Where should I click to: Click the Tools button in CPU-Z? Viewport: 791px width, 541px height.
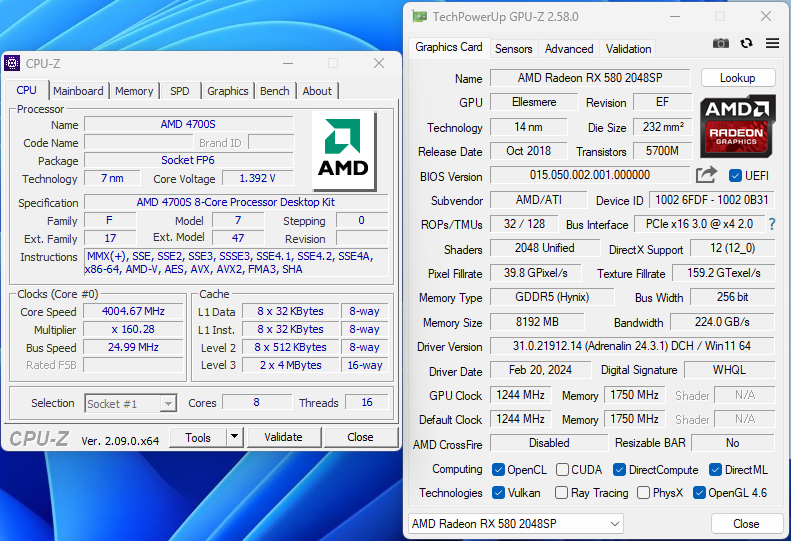(x=198, y=438)
